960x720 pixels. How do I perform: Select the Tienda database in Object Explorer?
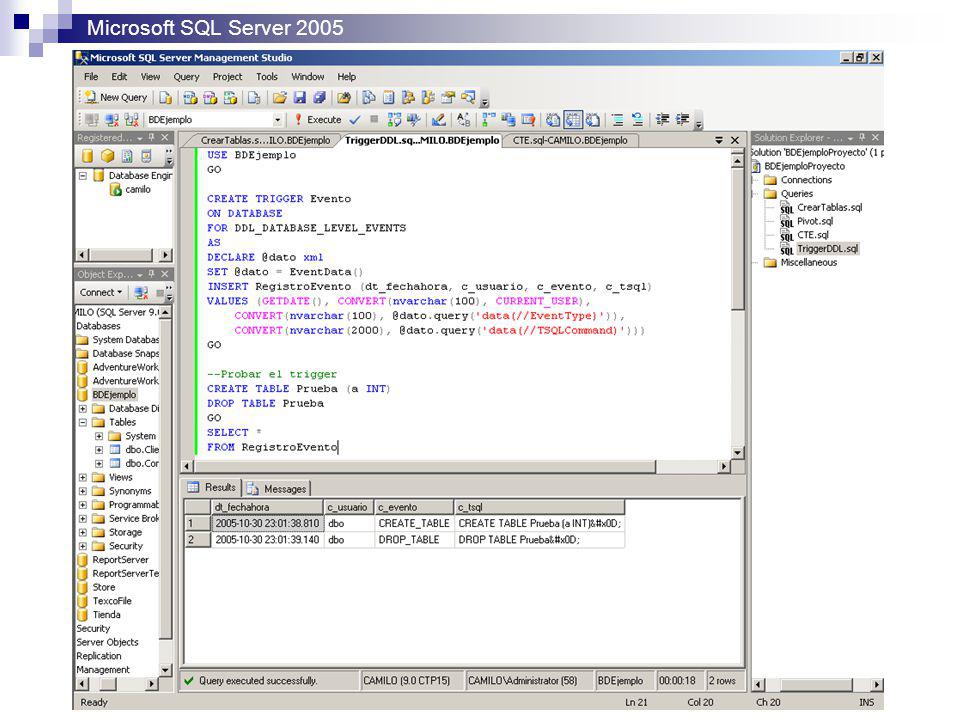pyautogui.click(x=106, y=615)
